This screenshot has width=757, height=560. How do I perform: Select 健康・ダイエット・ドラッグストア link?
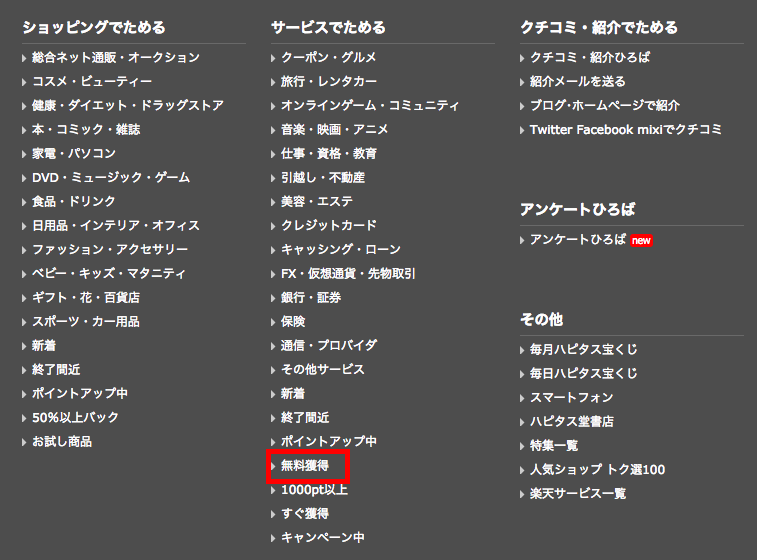128,106
